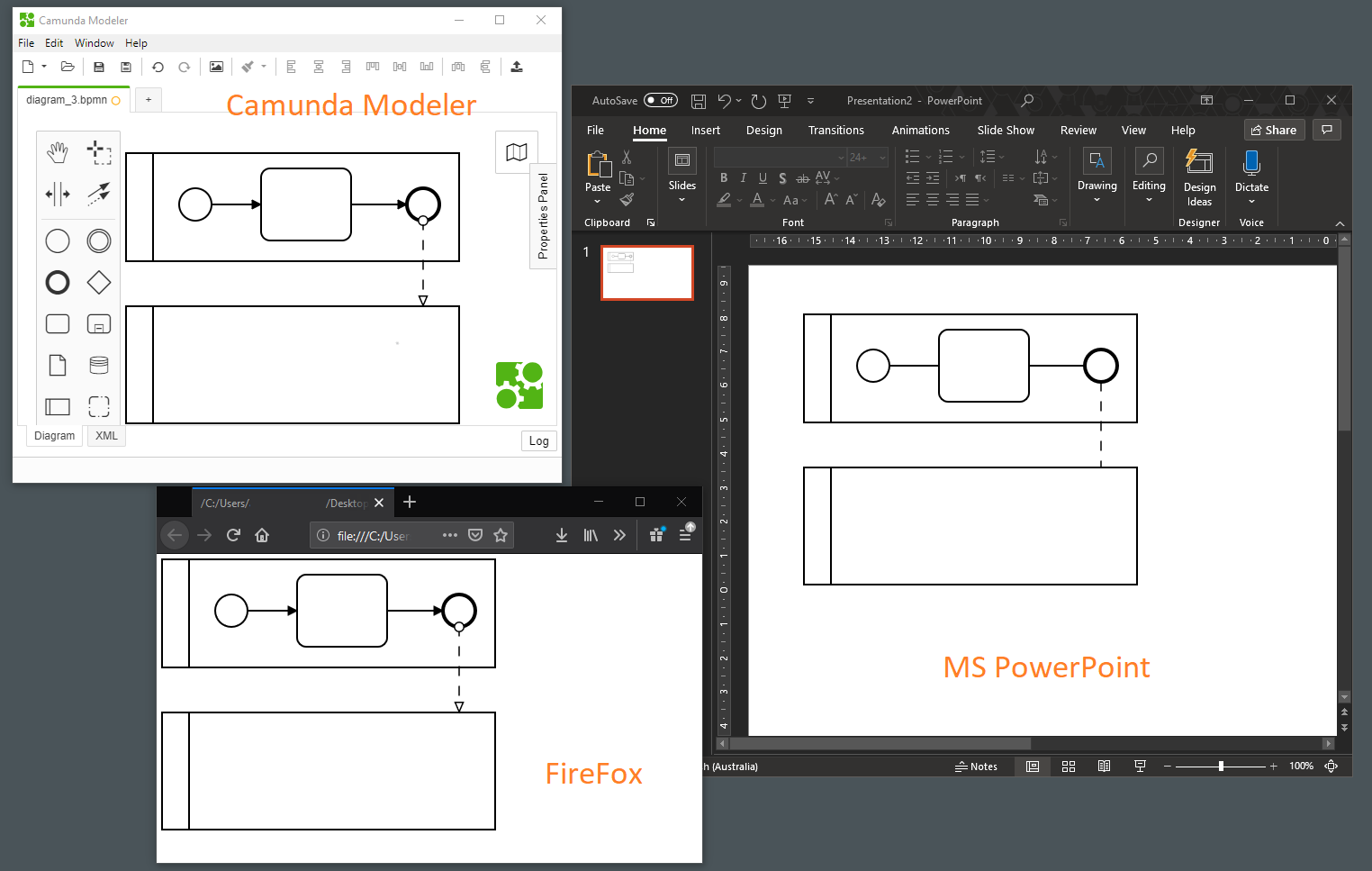Click Save As icon in Camunda toolbar

126,67
